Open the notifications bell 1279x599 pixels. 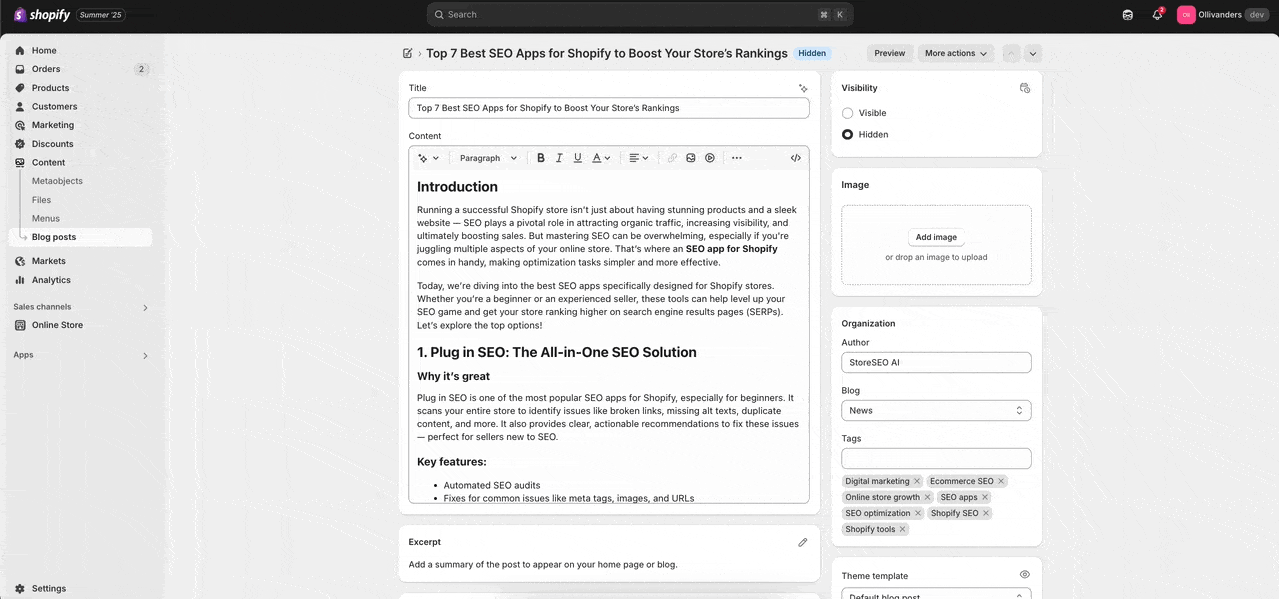point(1157,15)
